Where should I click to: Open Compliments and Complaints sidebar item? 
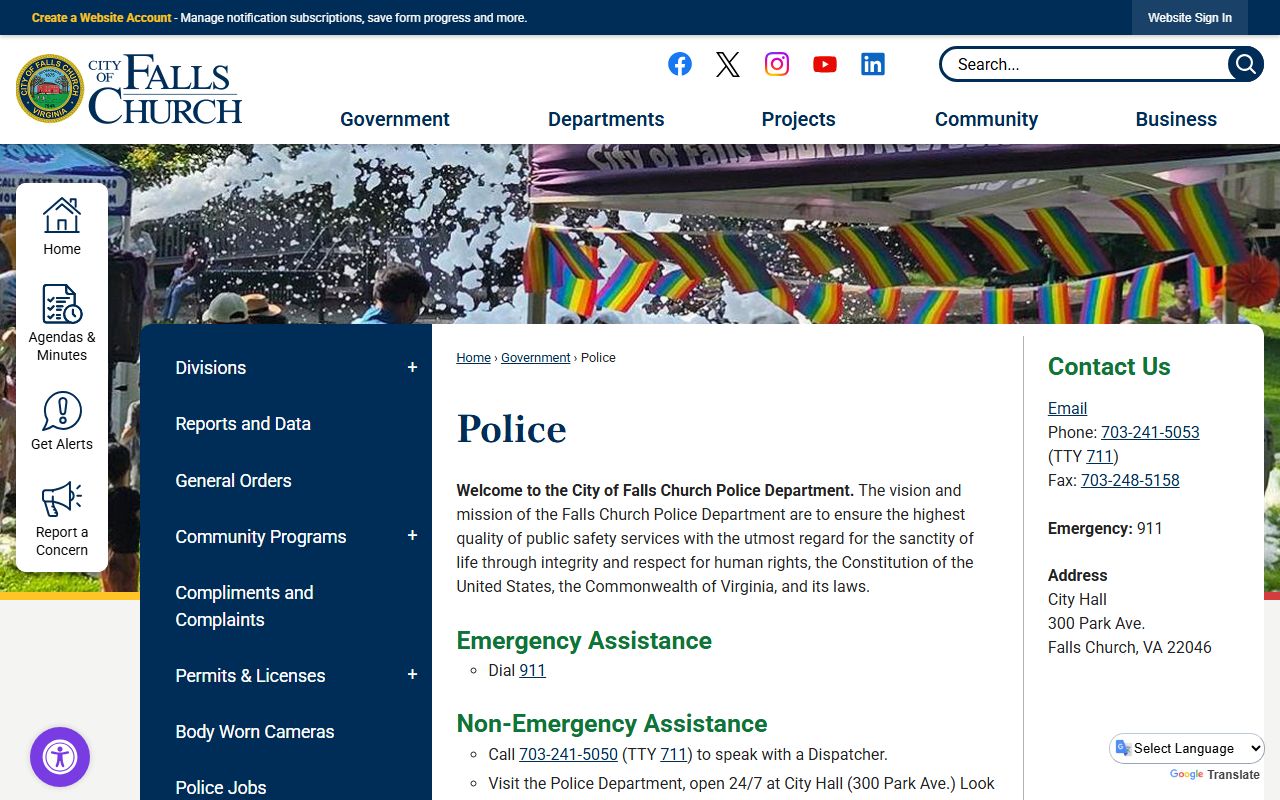(244, 606)
